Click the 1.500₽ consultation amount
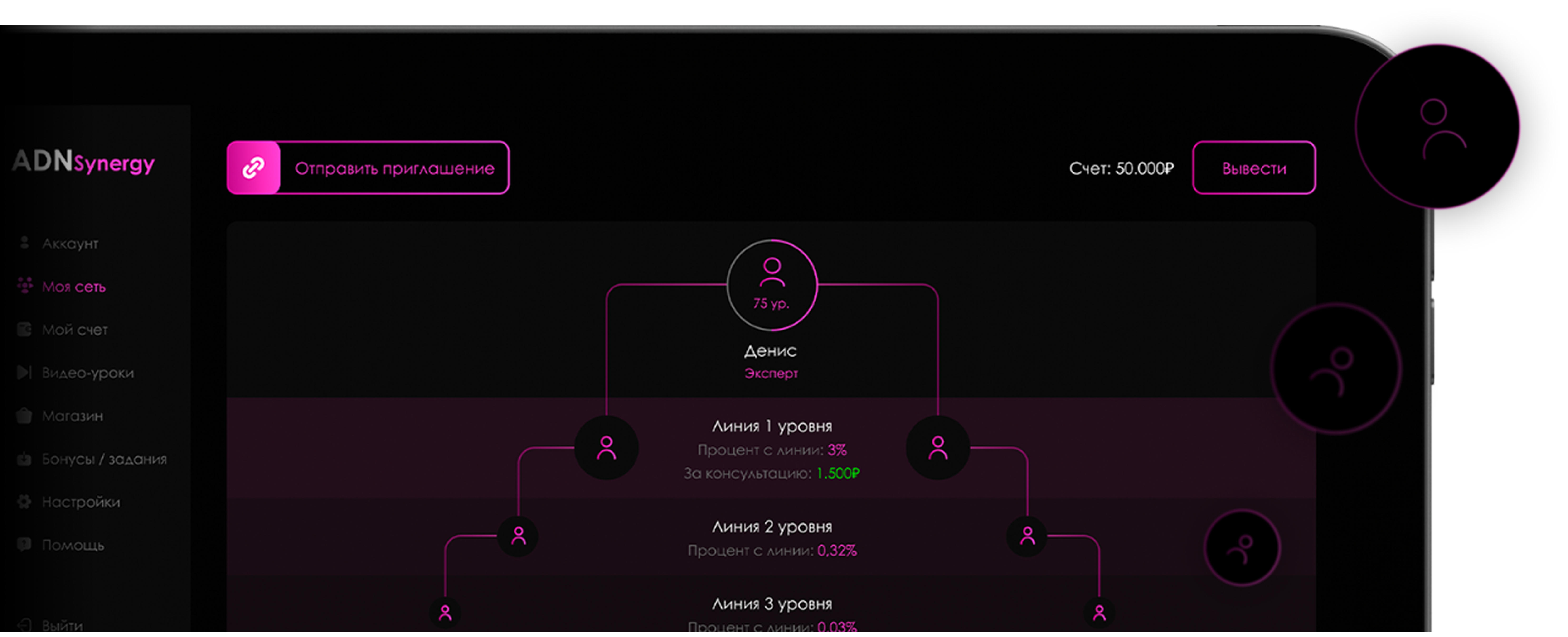Screen dimensions: 1568x637 click(838, 473)
